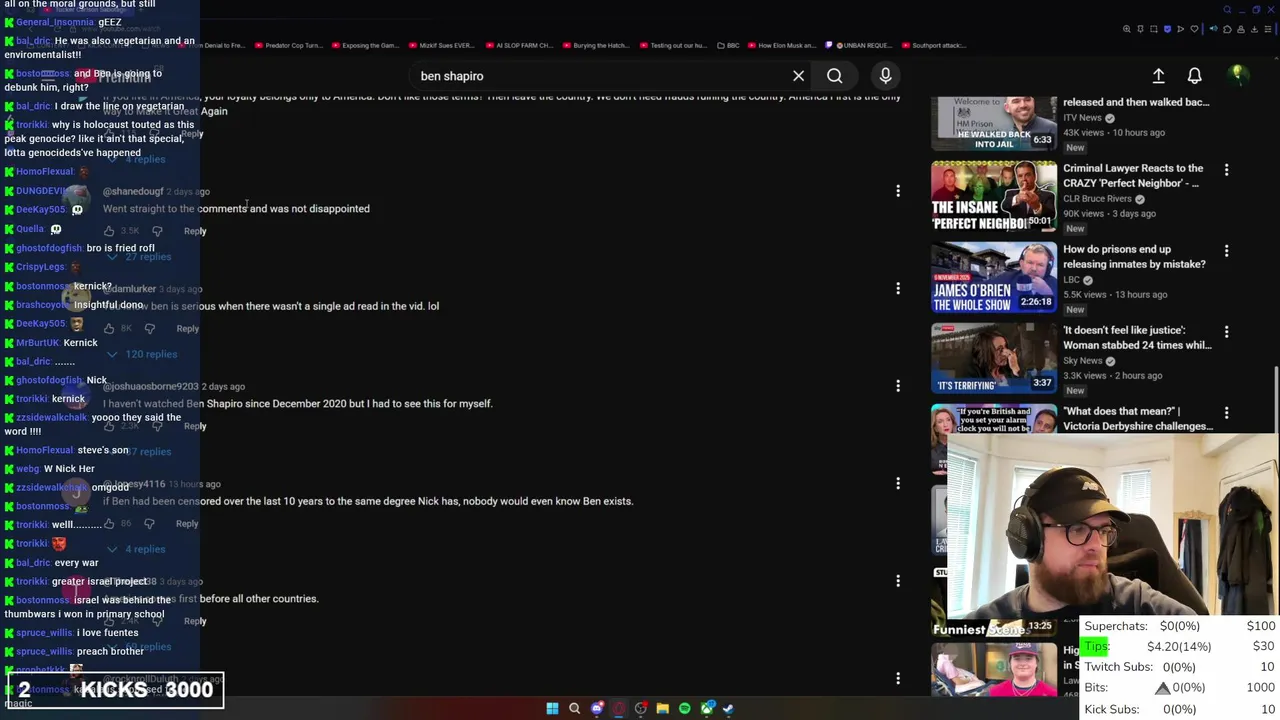Image resolution: width=1280 pixels, height=720 pixels.
Task: Open 'Predator Cop Turn...' bookmark
Action: [x=289, y=45]
